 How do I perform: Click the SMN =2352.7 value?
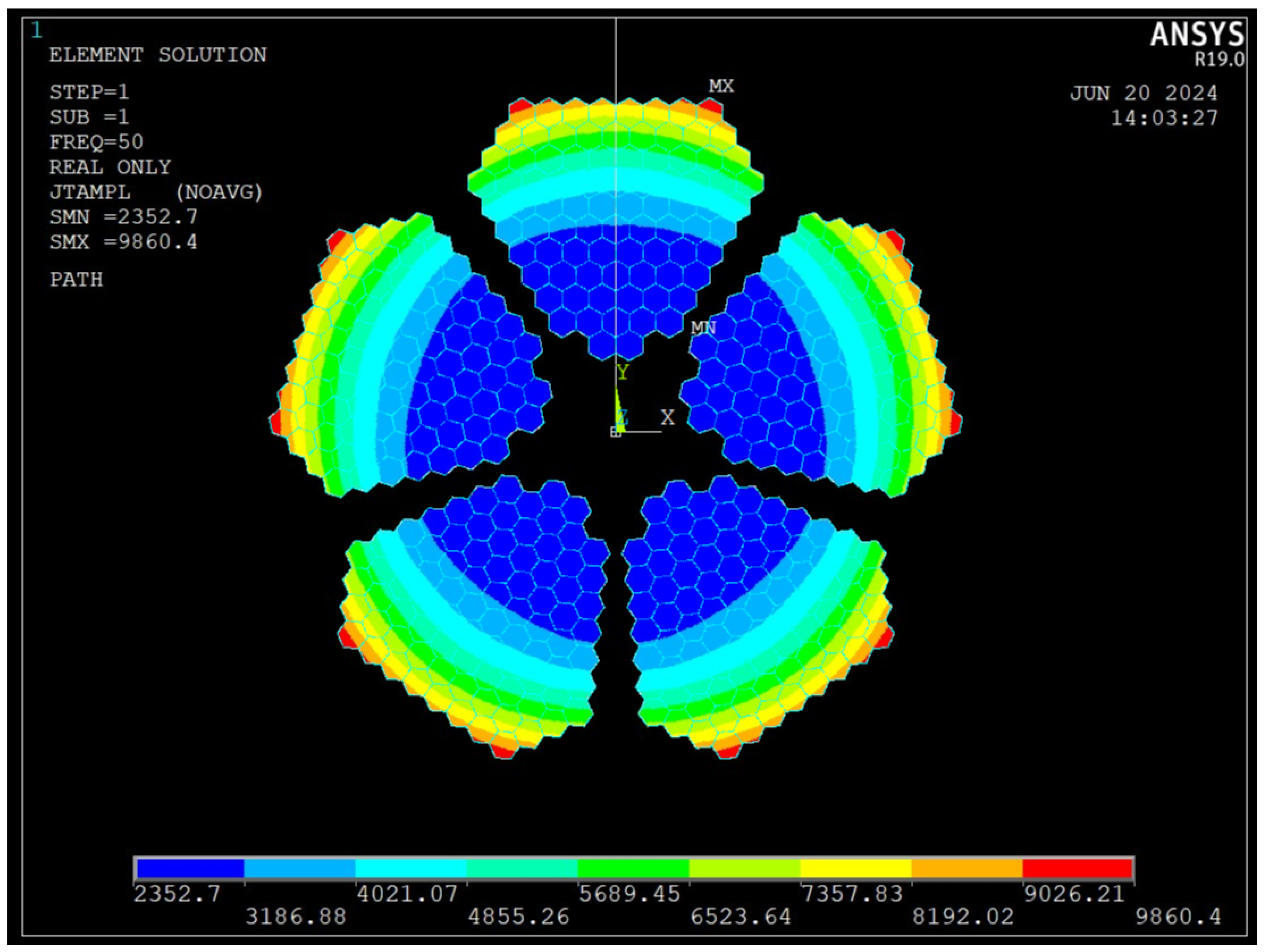(124, 217)
